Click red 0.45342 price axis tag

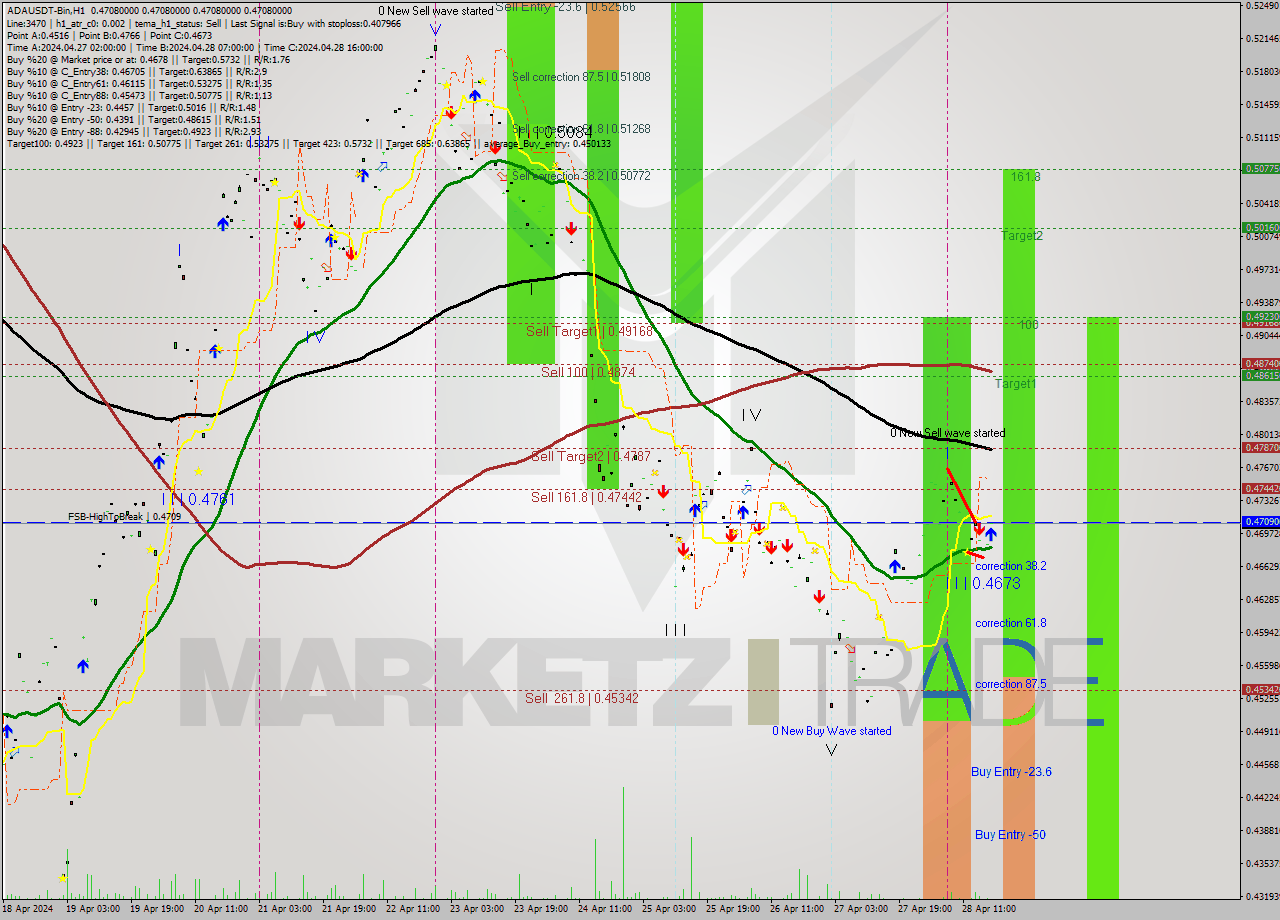[x=1261, y=690]
